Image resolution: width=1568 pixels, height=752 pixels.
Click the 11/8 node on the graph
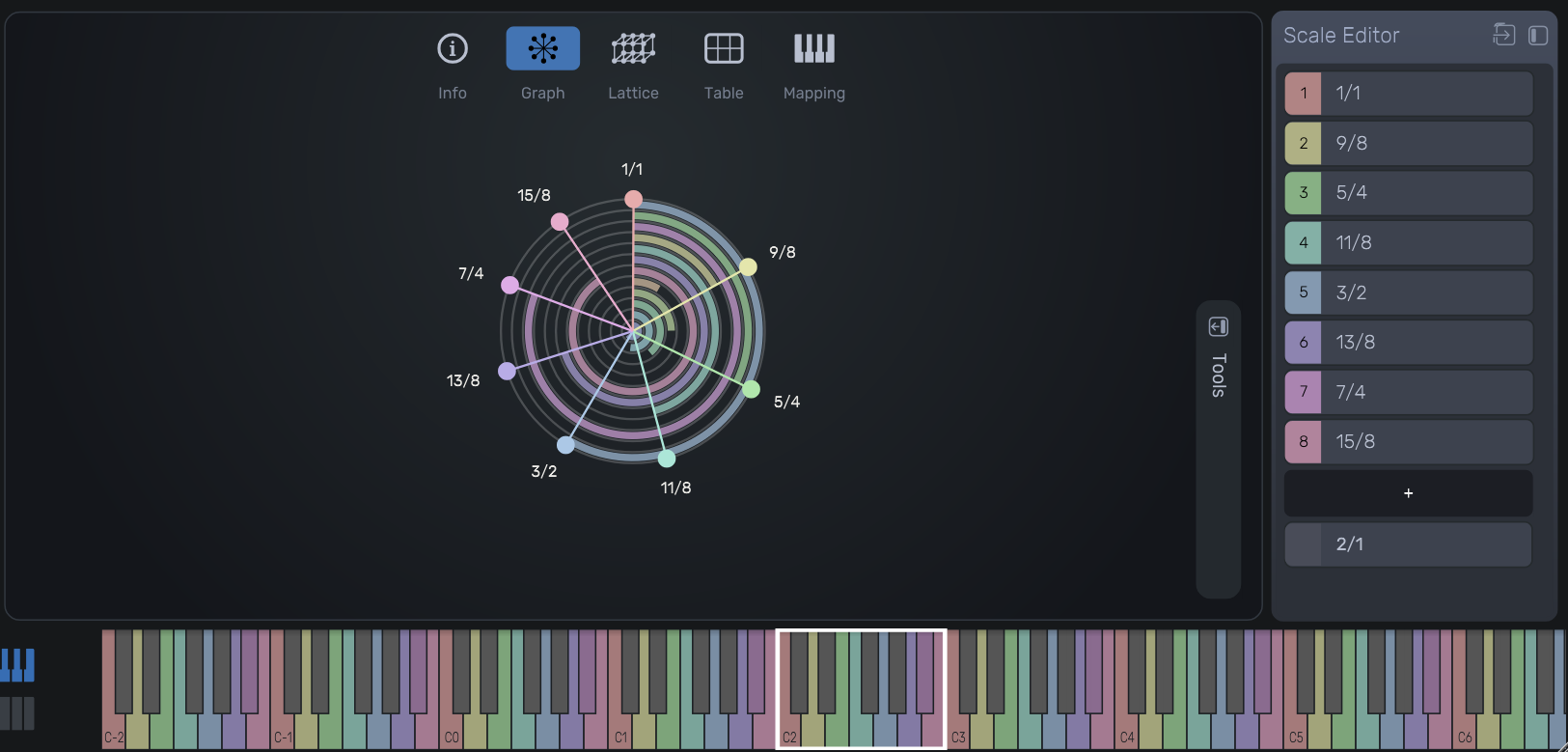[x=666, y=459]
